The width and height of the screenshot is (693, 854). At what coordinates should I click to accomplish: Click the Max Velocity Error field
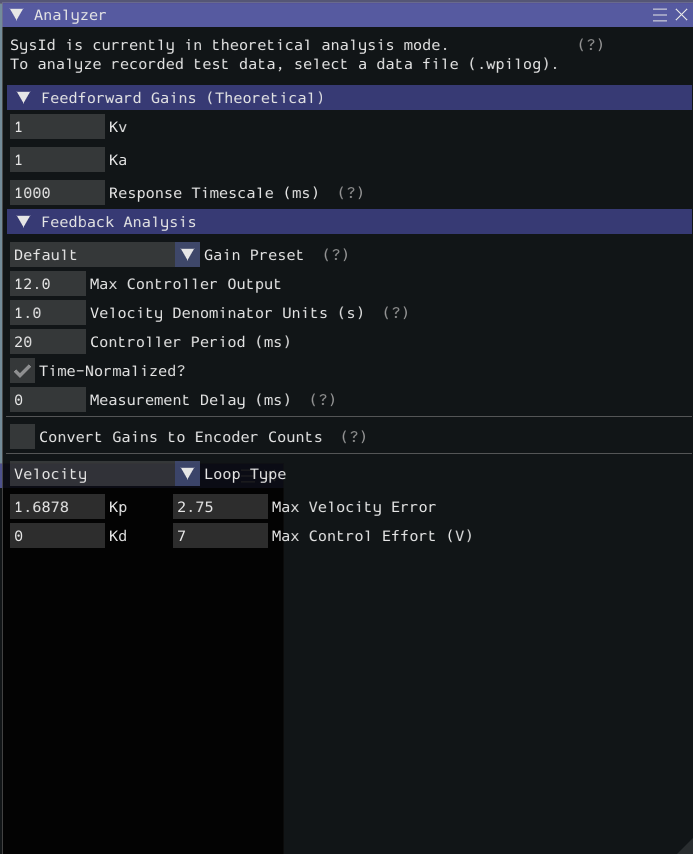pos(220,507)
